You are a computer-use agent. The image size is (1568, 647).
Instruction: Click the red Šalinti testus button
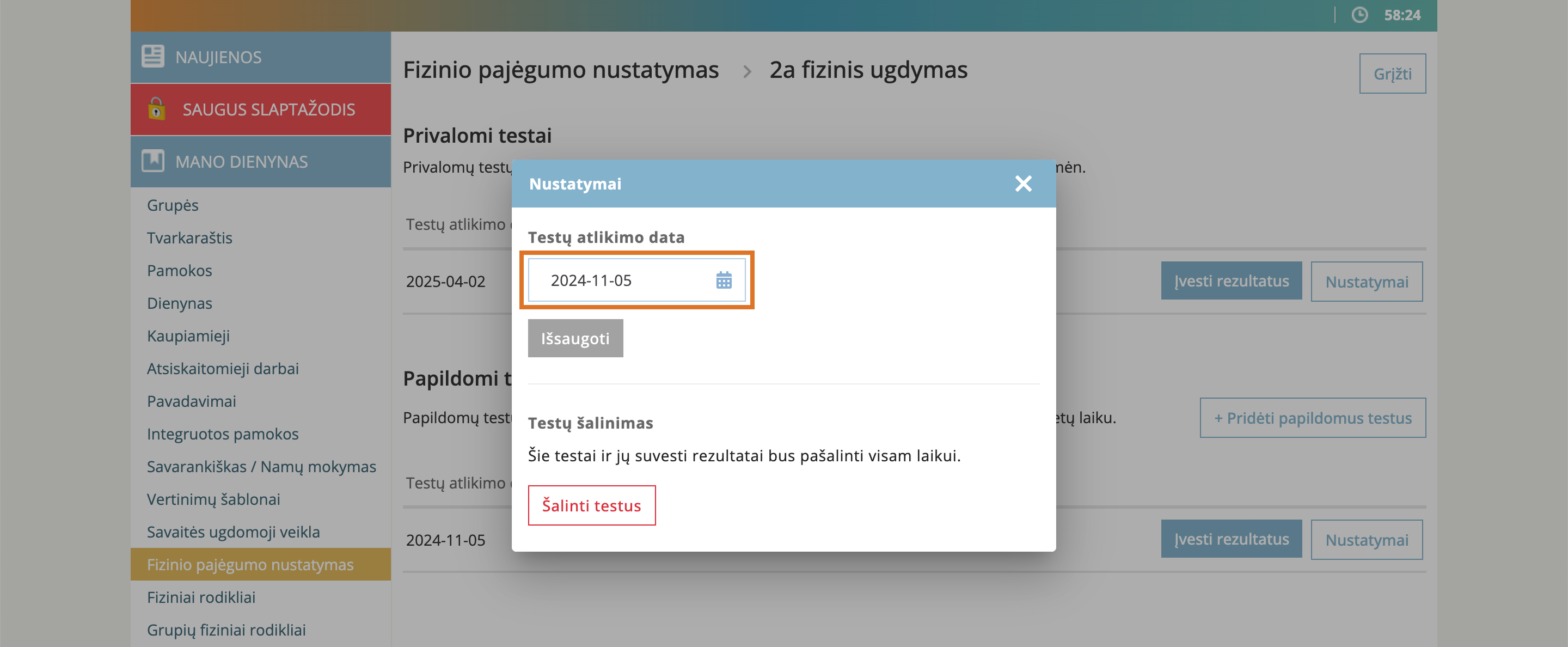point(591,505)
